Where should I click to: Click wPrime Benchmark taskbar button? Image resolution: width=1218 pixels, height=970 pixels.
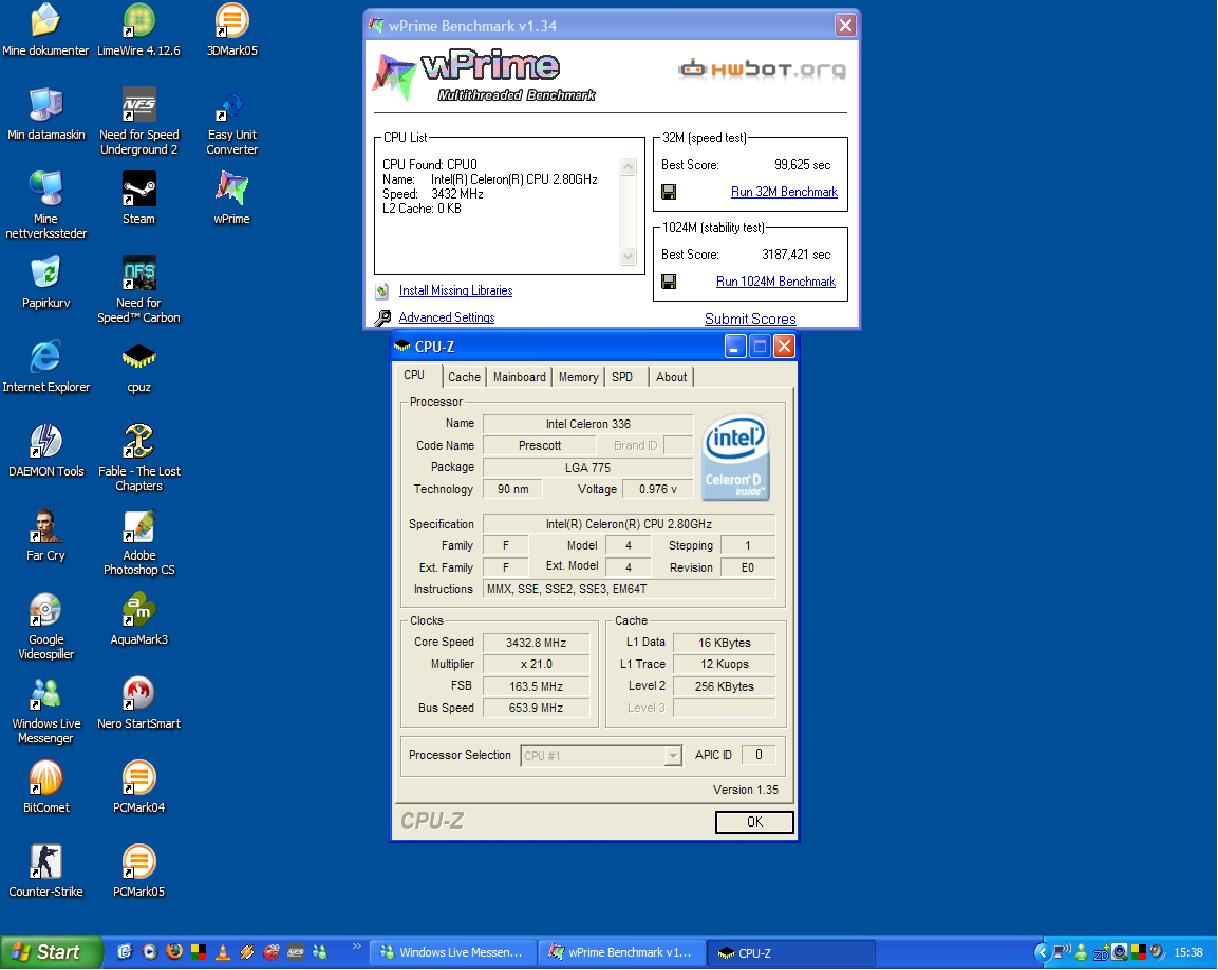click(x=622, y=953)
